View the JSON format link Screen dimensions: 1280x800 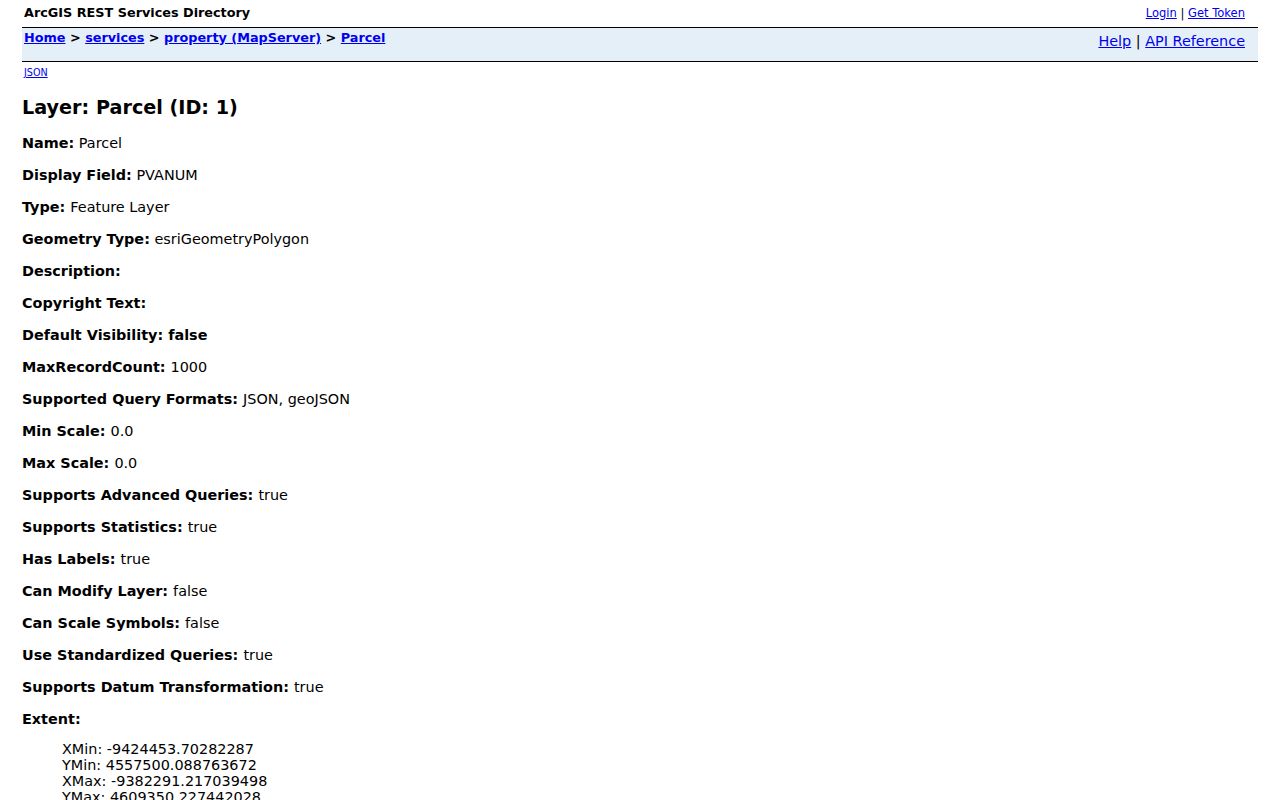35,72
